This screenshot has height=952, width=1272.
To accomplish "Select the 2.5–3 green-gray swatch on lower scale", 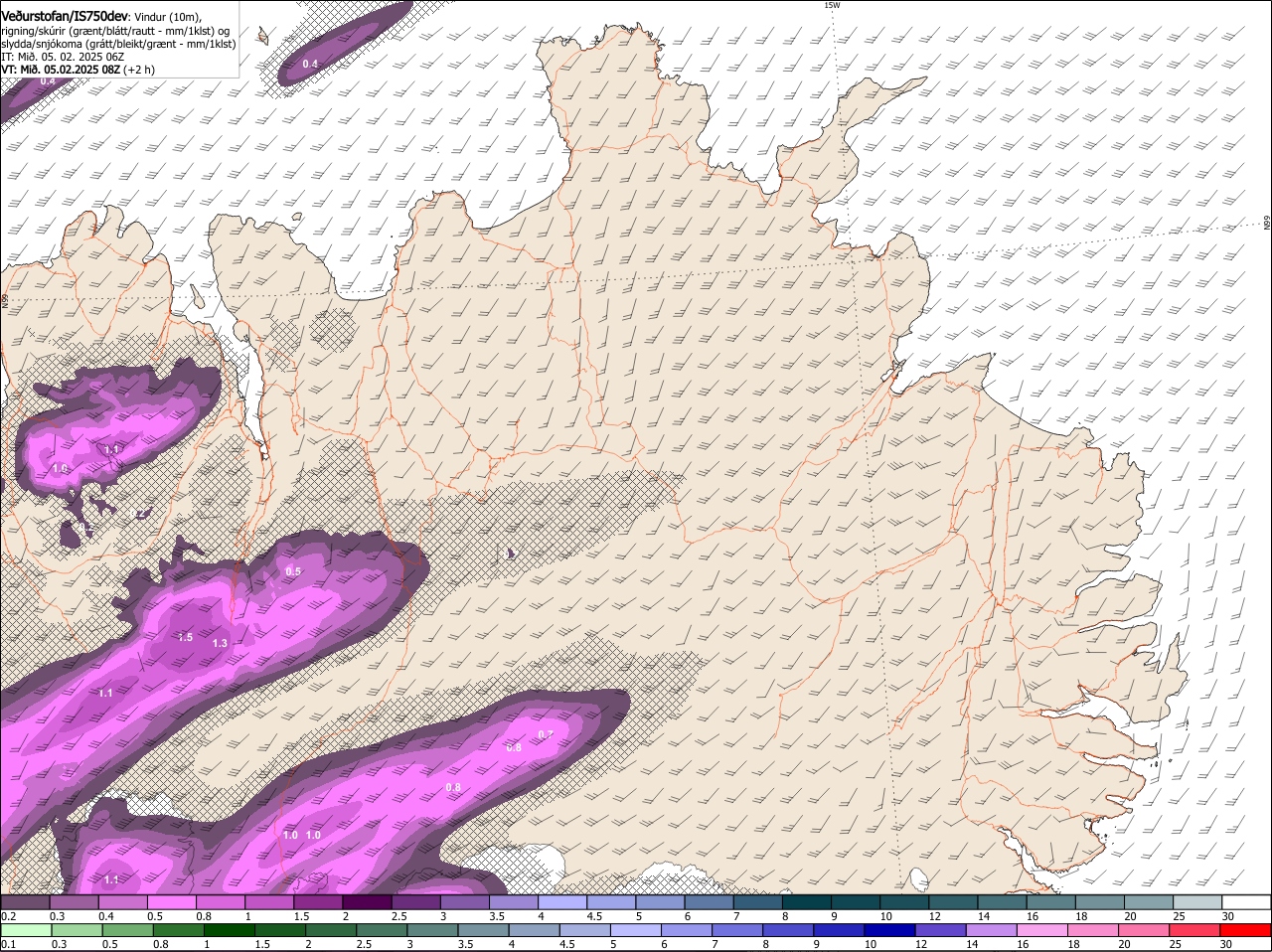I will [x=382, y=930].
